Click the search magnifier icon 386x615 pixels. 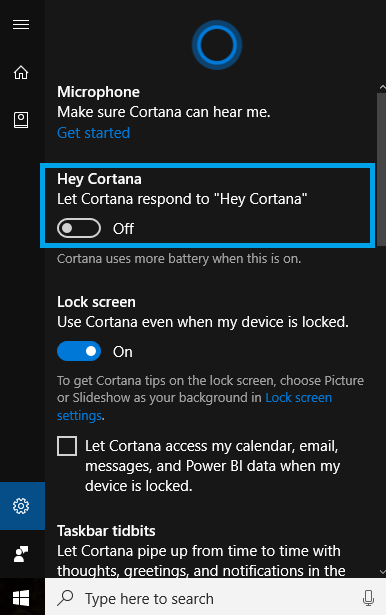pos(65,598)
